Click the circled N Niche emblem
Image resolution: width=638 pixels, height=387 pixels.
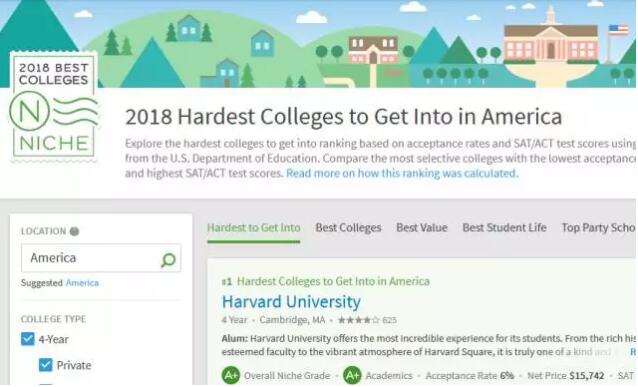pyautogui.click(x=29, y=111)
